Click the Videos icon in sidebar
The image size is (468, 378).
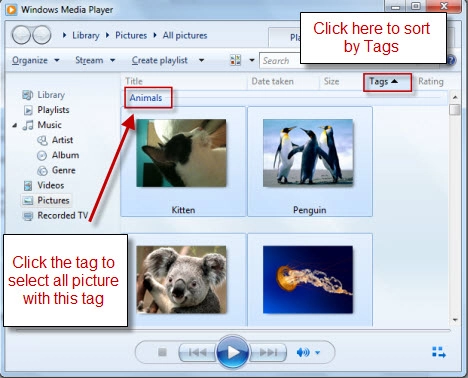28,185
